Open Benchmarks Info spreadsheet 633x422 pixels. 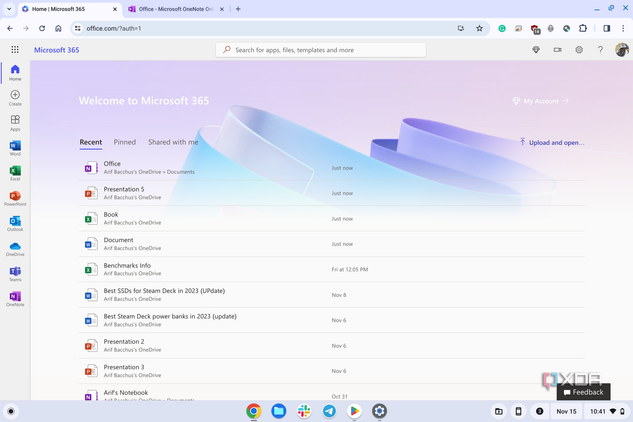coord(331,269)
